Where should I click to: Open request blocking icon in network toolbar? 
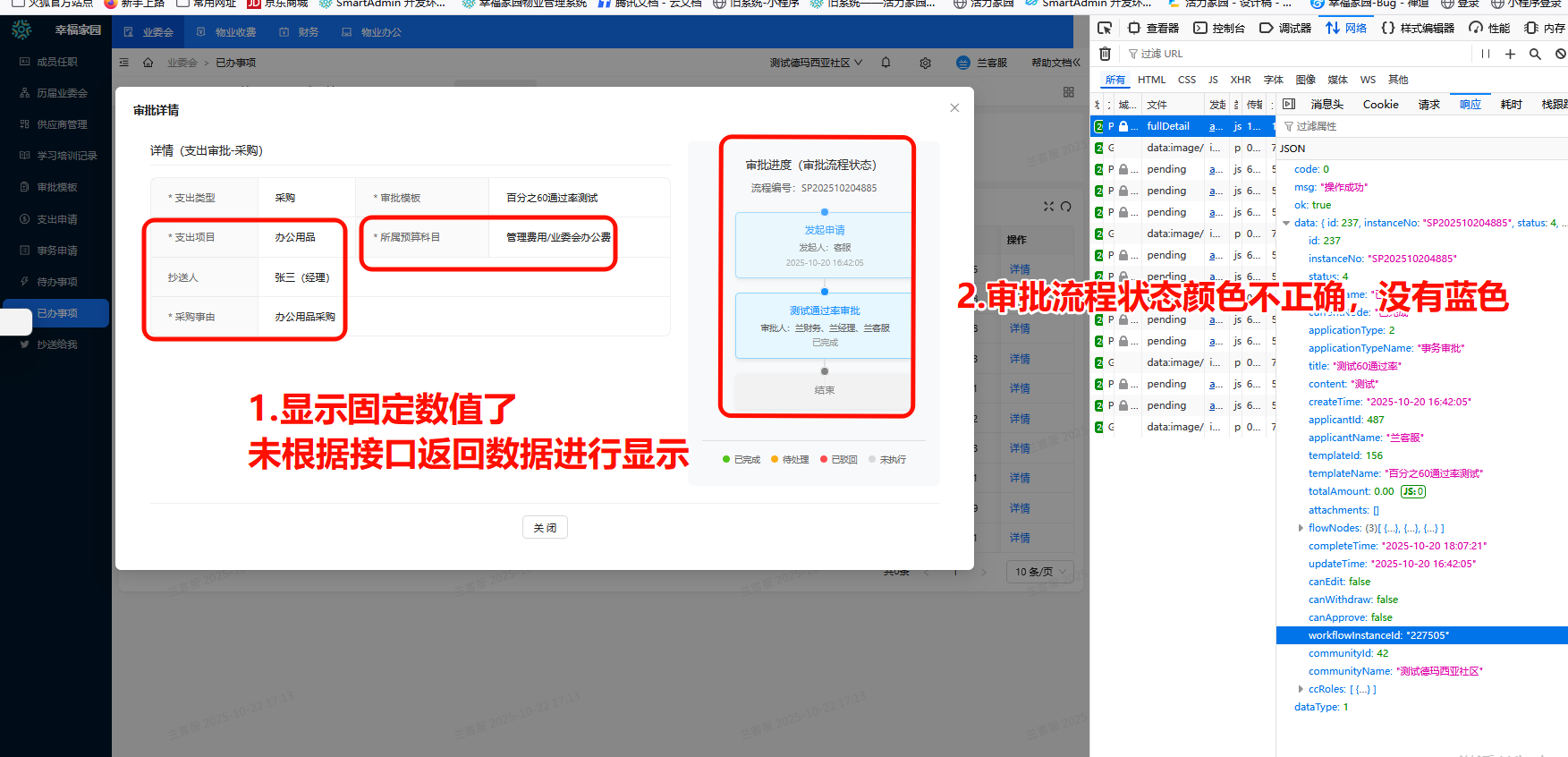[1561, 54]
